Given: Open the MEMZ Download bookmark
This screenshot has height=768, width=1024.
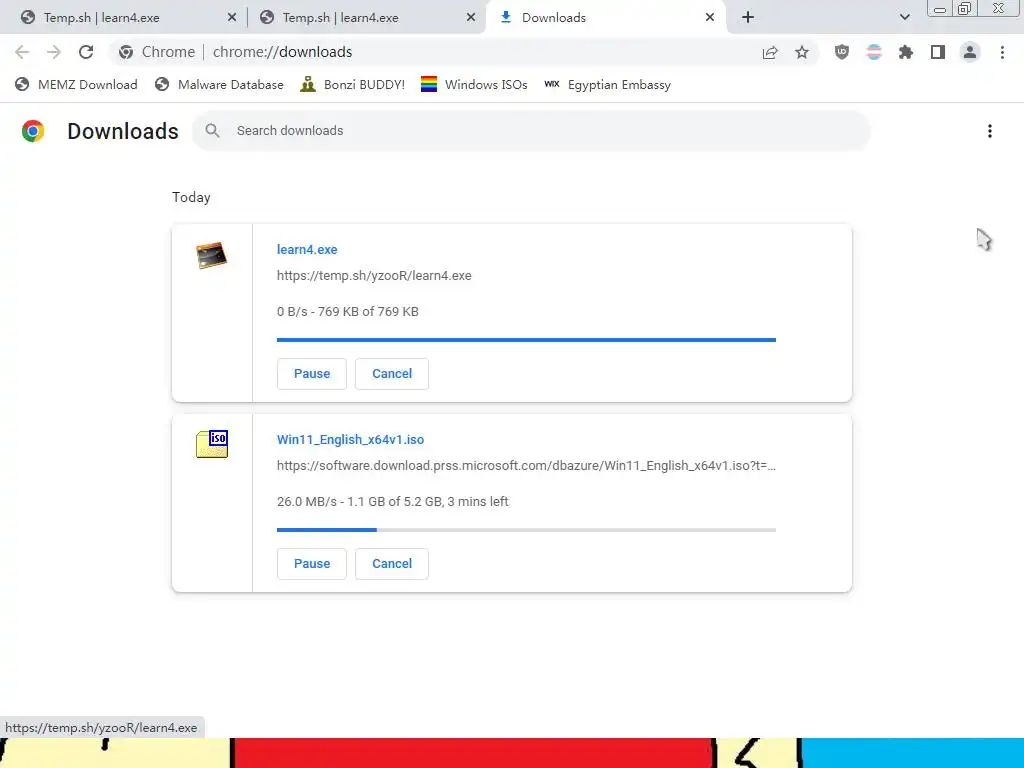Looking at the screenshot, I should [x=76, y=85].
